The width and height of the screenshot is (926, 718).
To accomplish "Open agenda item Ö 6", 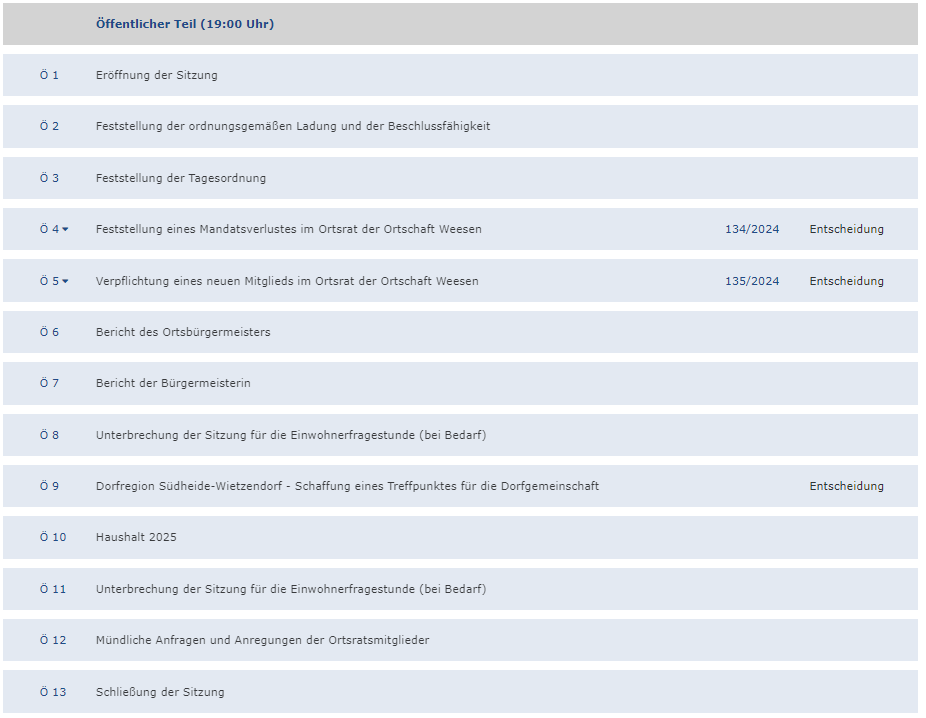I will (x=49, y=333).
